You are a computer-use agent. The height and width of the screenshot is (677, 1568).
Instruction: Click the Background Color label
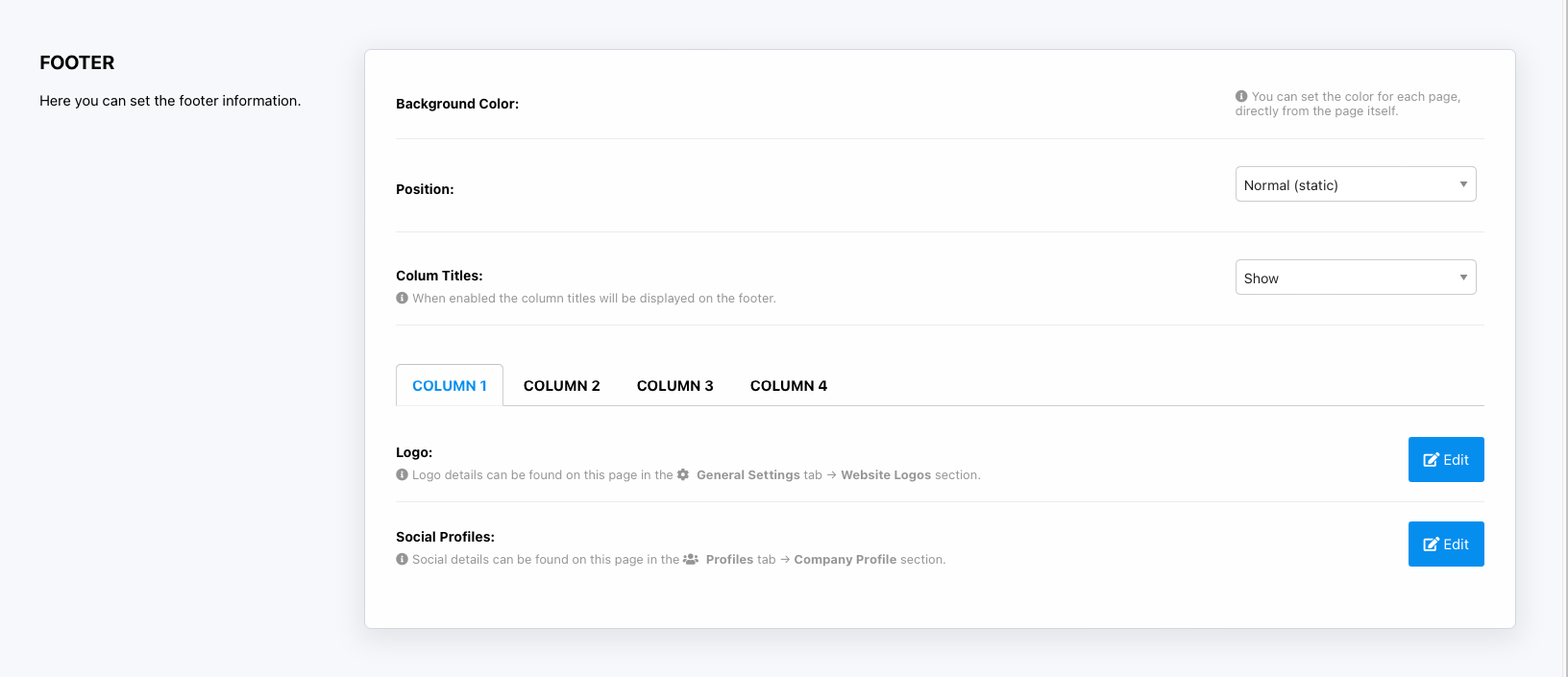click(457, 104)
